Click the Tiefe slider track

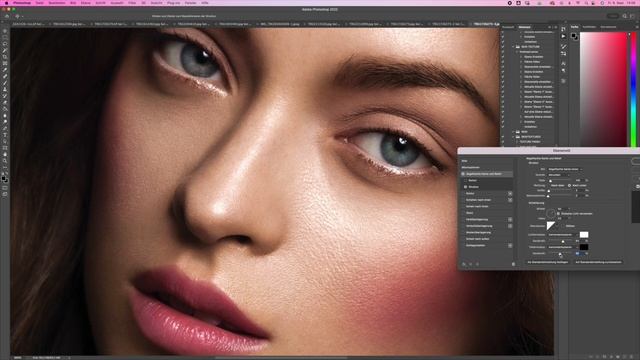(560, 180)
